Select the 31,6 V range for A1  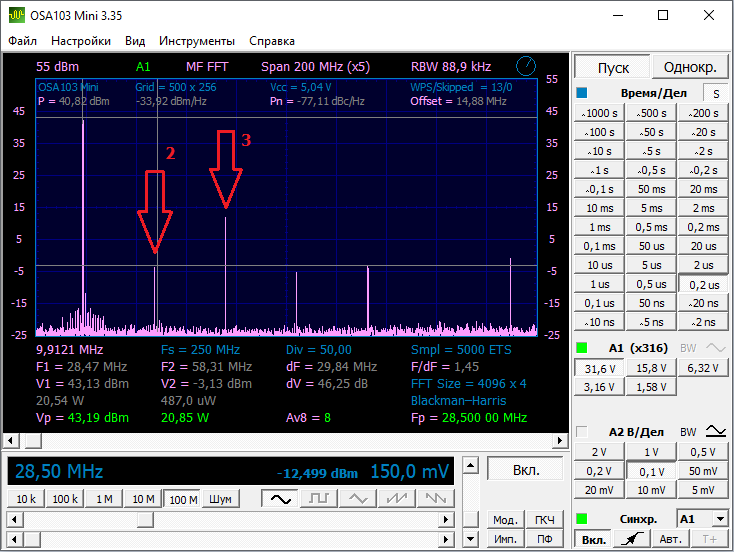tap(600, 368)
